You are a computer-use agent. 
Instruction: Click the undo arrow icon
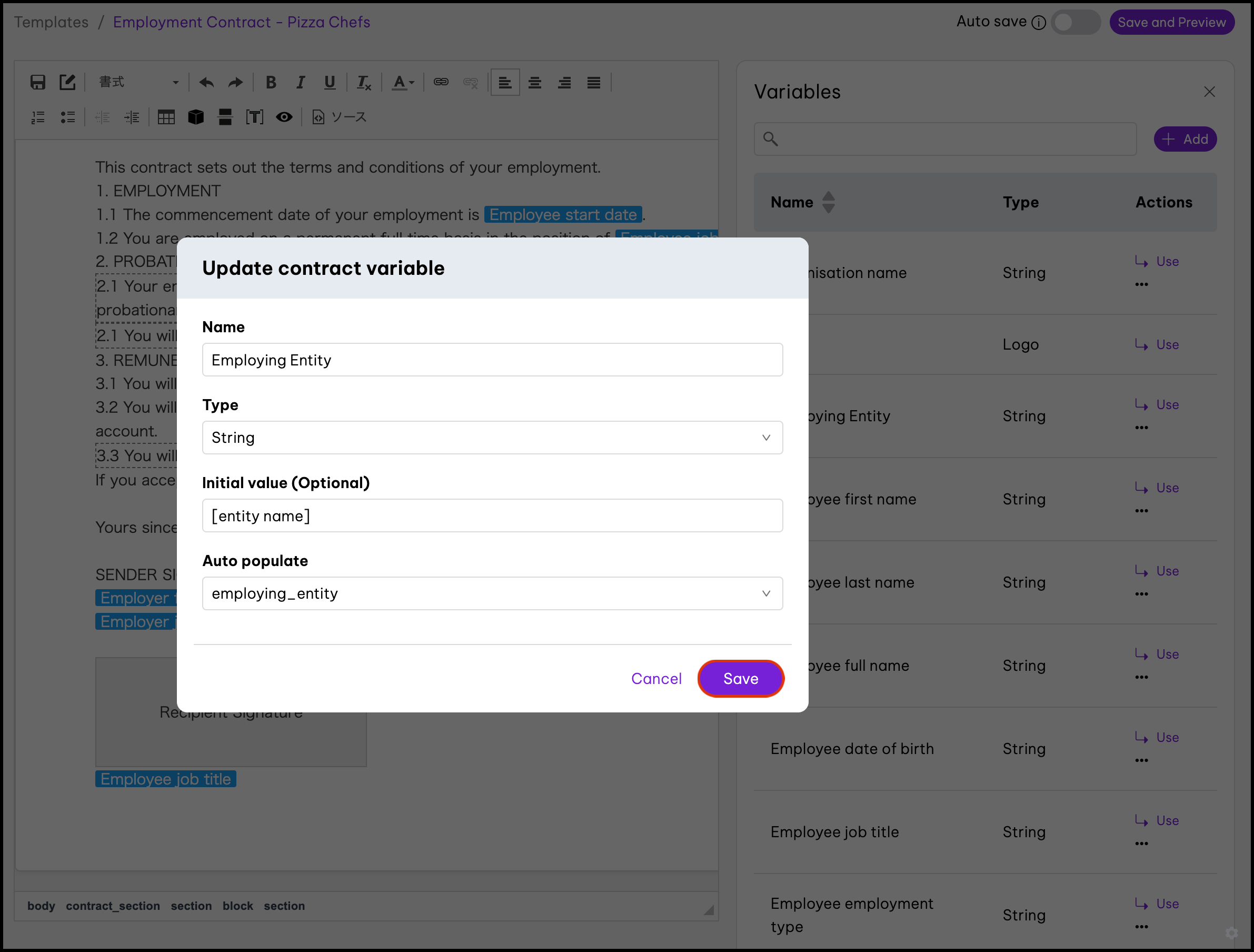pyautogui.click(x=206, y=82)
